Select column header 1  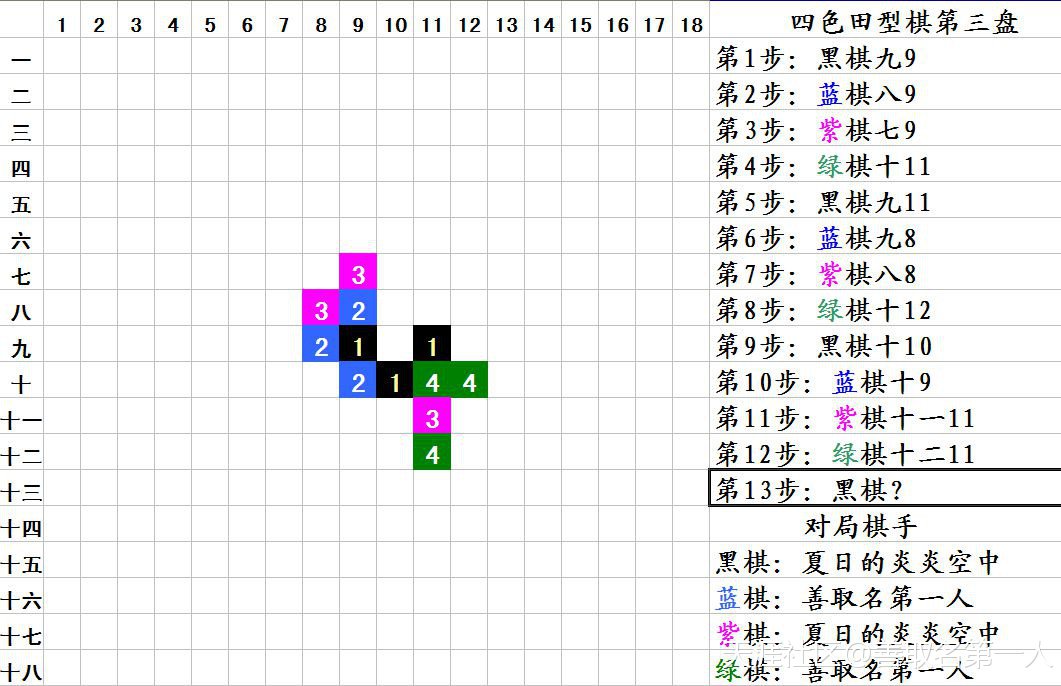[x=62, y=25]
